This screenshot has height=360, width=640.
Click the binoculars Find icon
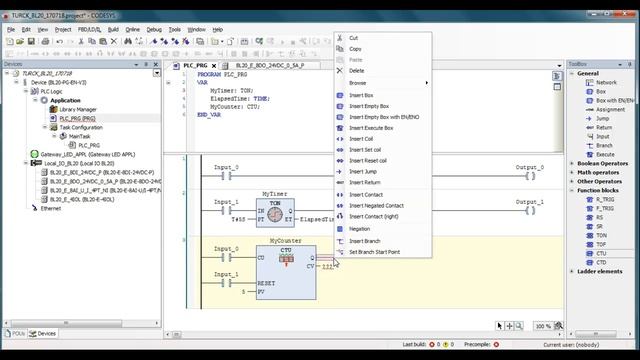pyautogui.click(x=128, y=41)
